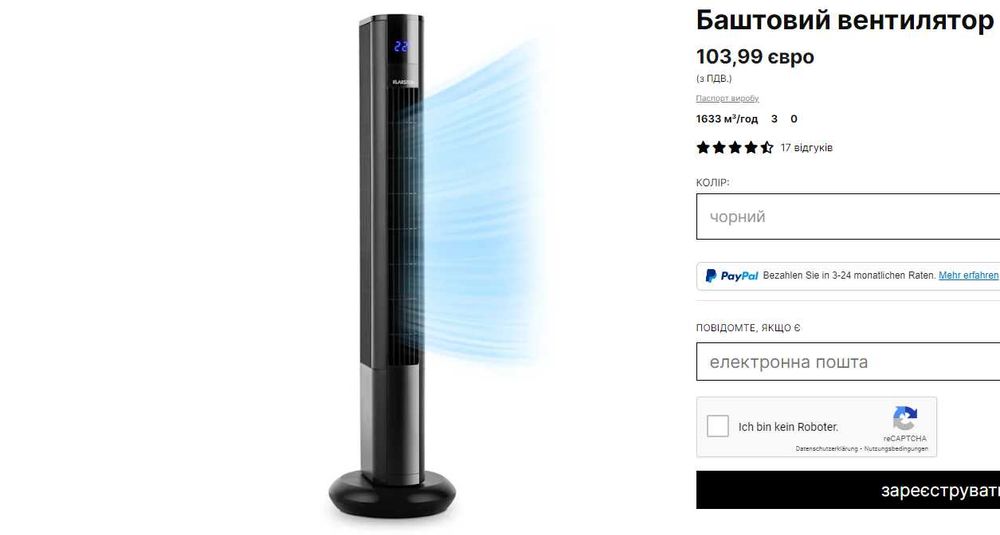Click the 'Баштовий вентилятор' product title
This screenshot has width=1000, height=535.
pyautogui.click(x=847, y=20)
